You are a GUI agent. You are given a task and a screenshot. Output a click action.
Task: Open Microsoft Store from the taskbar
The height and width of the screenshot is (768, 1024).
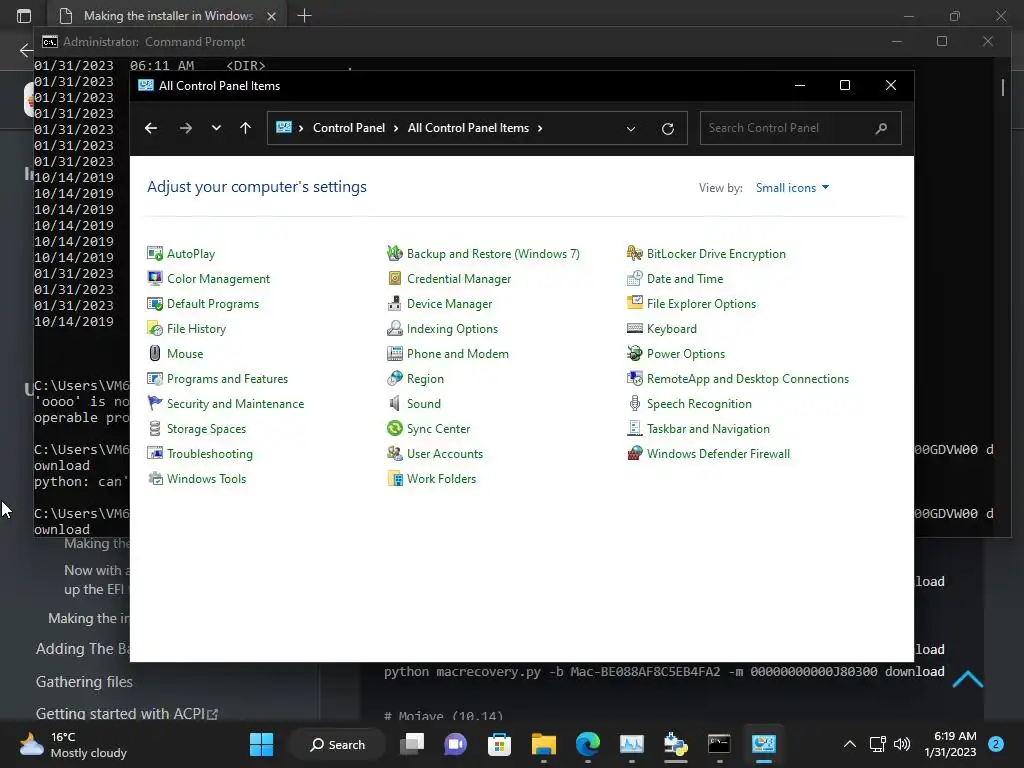499,744
